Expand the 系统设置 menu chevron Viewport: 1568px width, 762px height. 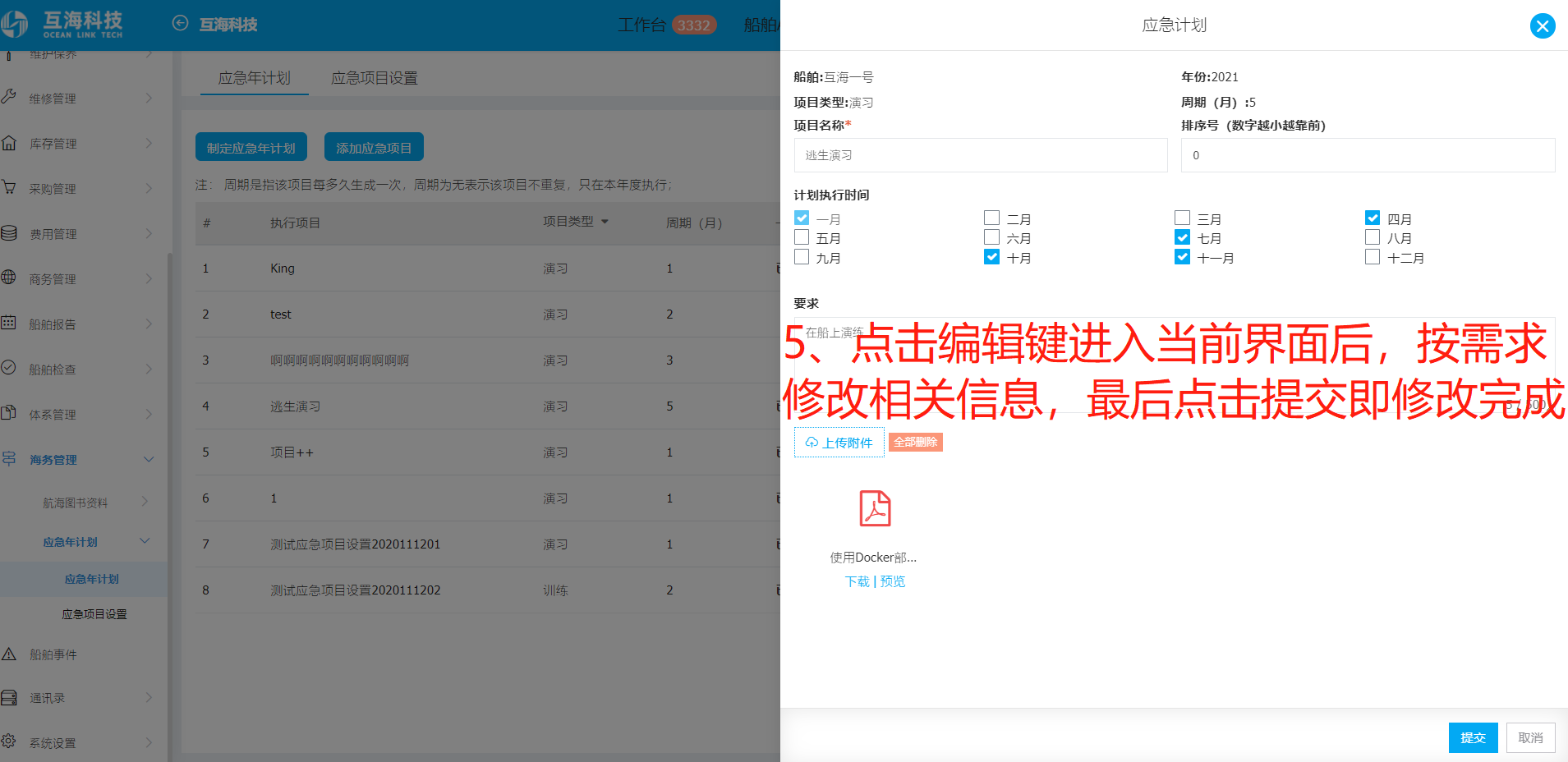tap(149, 742)
